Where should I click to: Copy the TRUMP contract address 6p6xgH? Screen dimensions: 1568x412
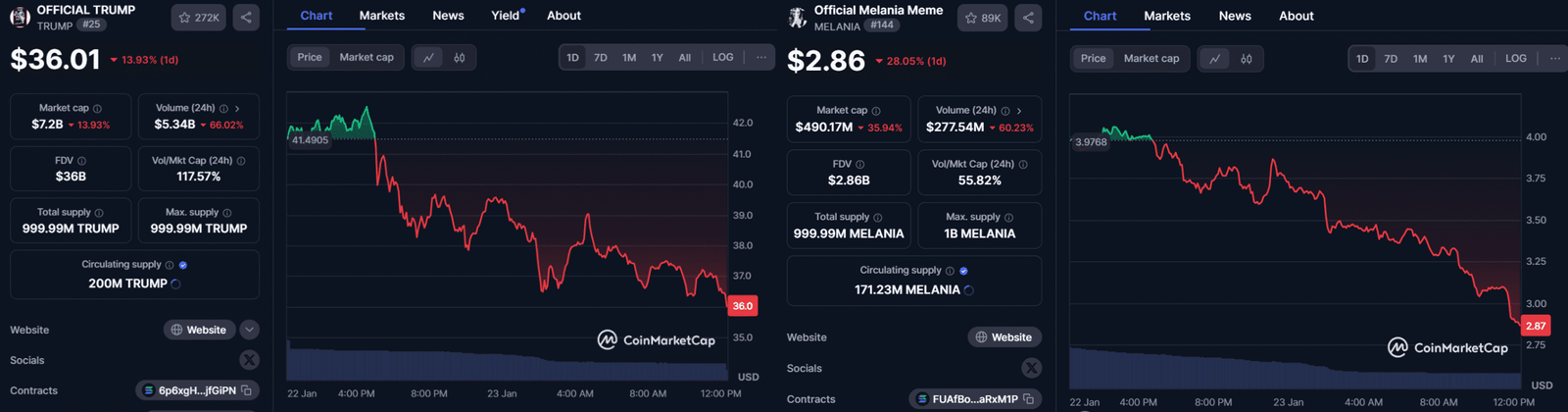coord(247,390)
